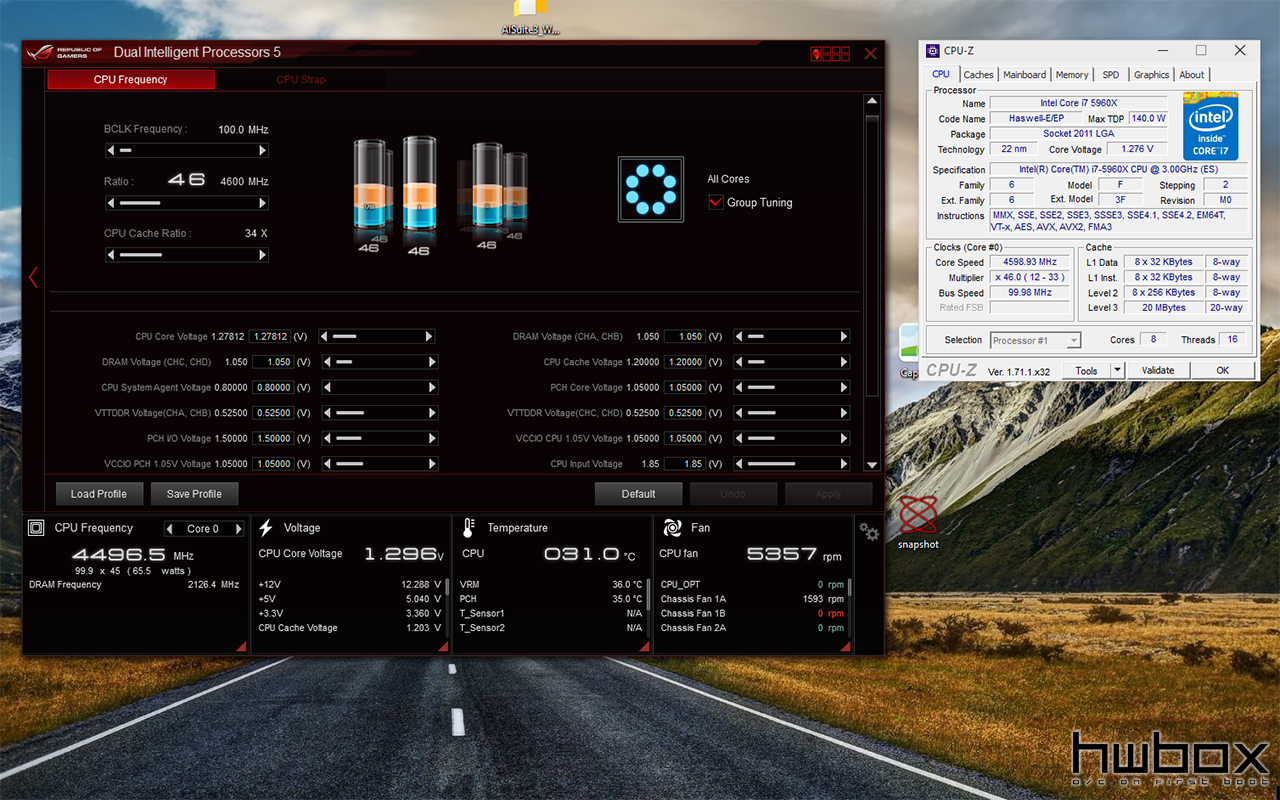Click the CPU Ratio slider track

point(187,202)
